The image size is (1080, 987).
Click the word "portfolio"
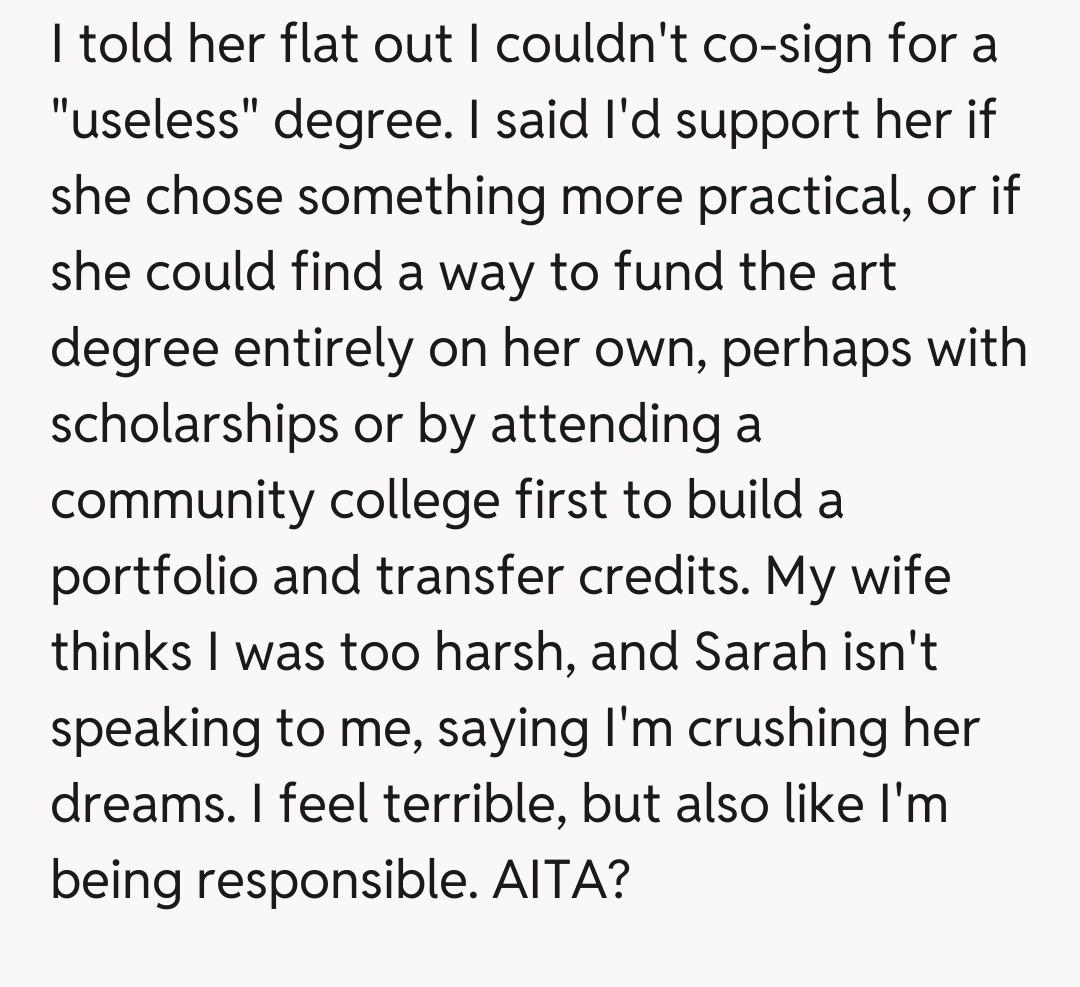[x=153, y=577]
